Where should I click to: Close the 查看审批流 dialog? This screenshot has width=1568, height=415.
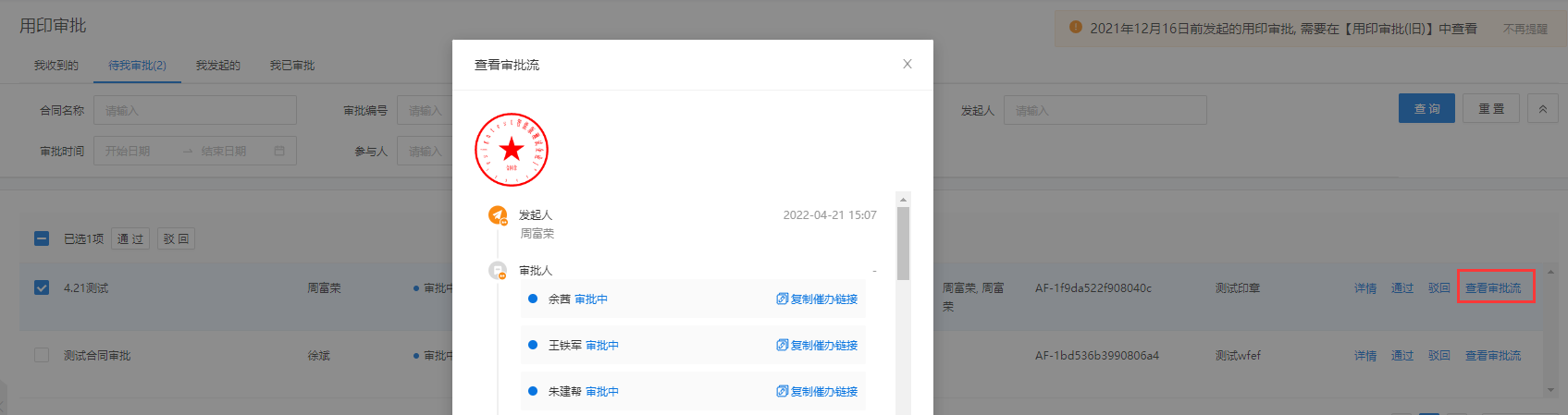[x=907, y=64]
